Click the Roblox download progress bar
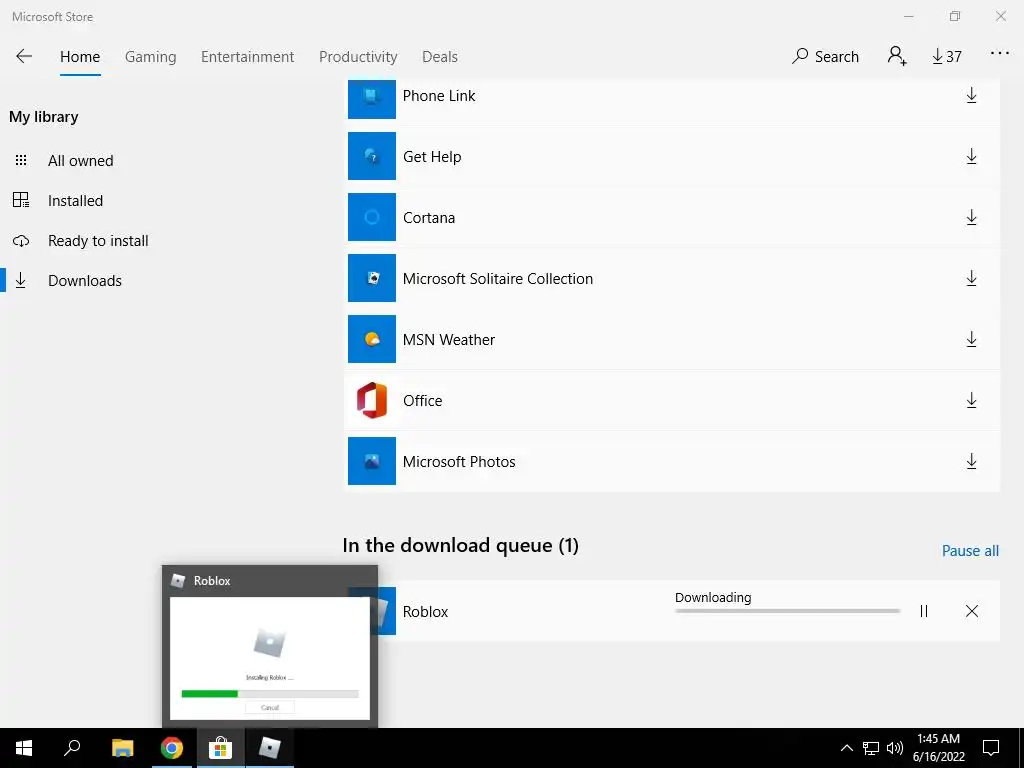The image size is (1024, 768). coord(788,611)
